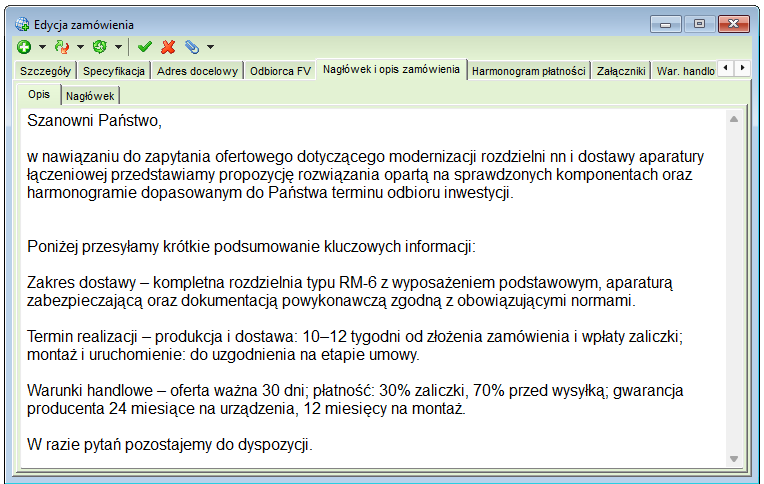
Task: Open the Specyfikacja tab
Action: click(114, 71)
